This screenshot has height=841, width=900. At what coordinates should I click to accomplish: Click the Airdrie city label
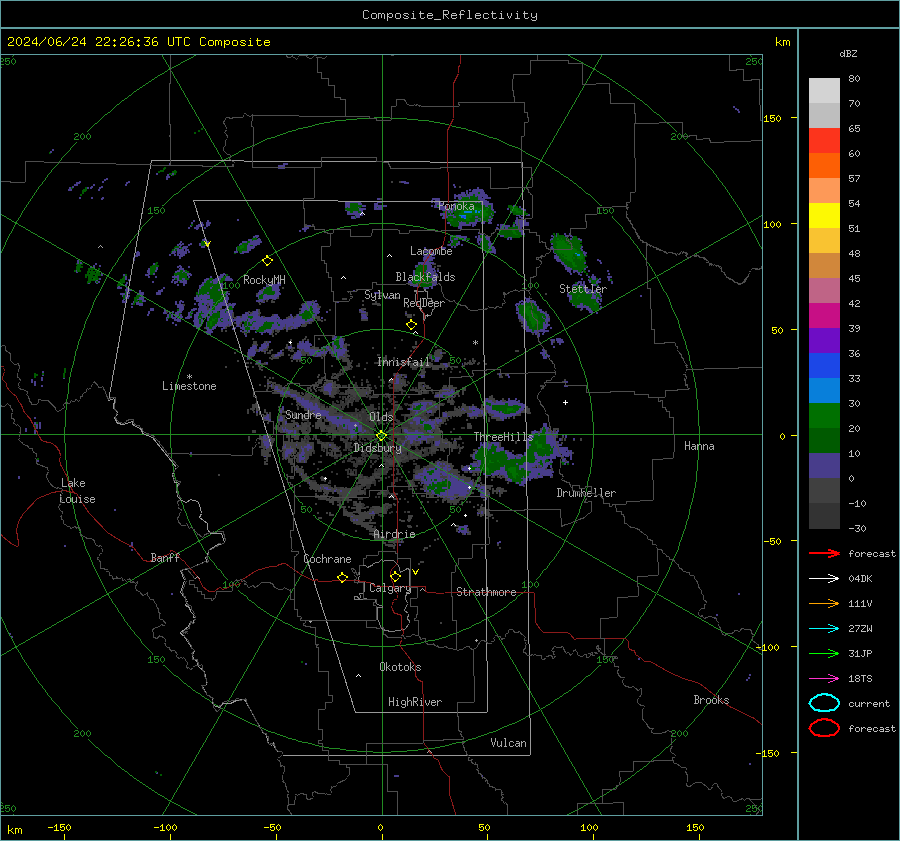(394, 534)
